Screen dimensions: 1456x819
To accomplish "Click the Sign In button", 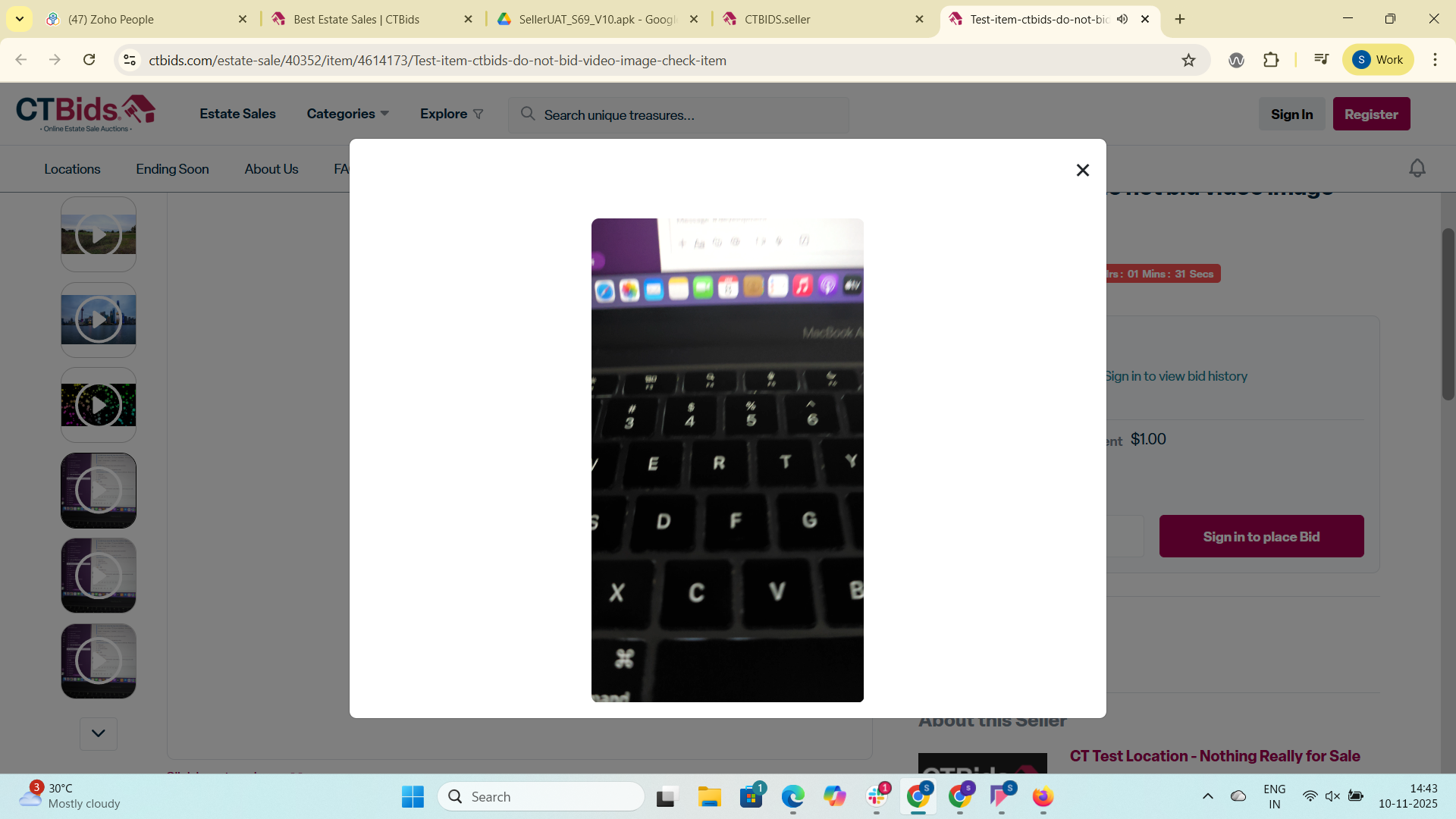I will tap(1291, 115).
